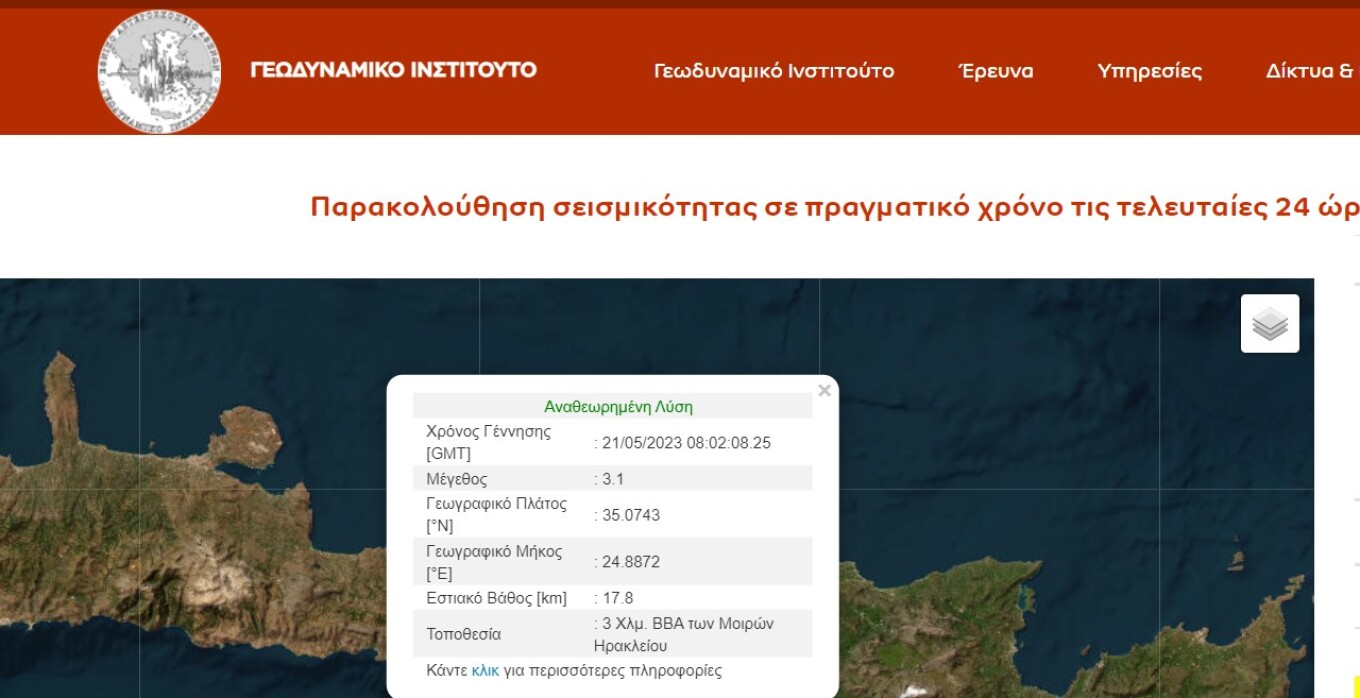Follow the κλικ link for more information
The width and height of the screenshot is (1360, 698).
click(485, 671)
